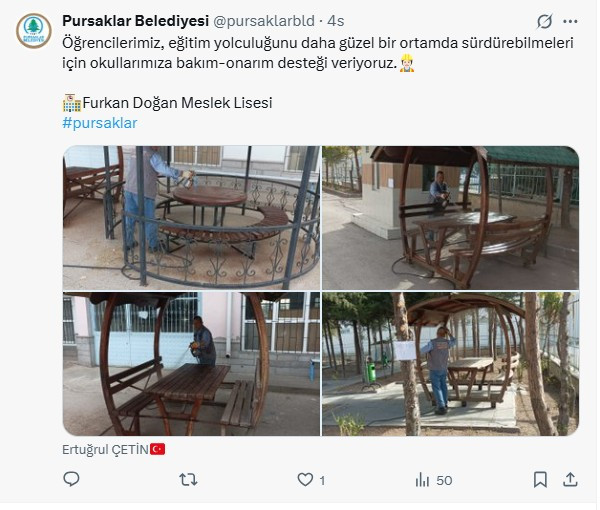Open the Grok explain icon
The height and width of the screenshot is (510, 600).
tap(544, 21)
